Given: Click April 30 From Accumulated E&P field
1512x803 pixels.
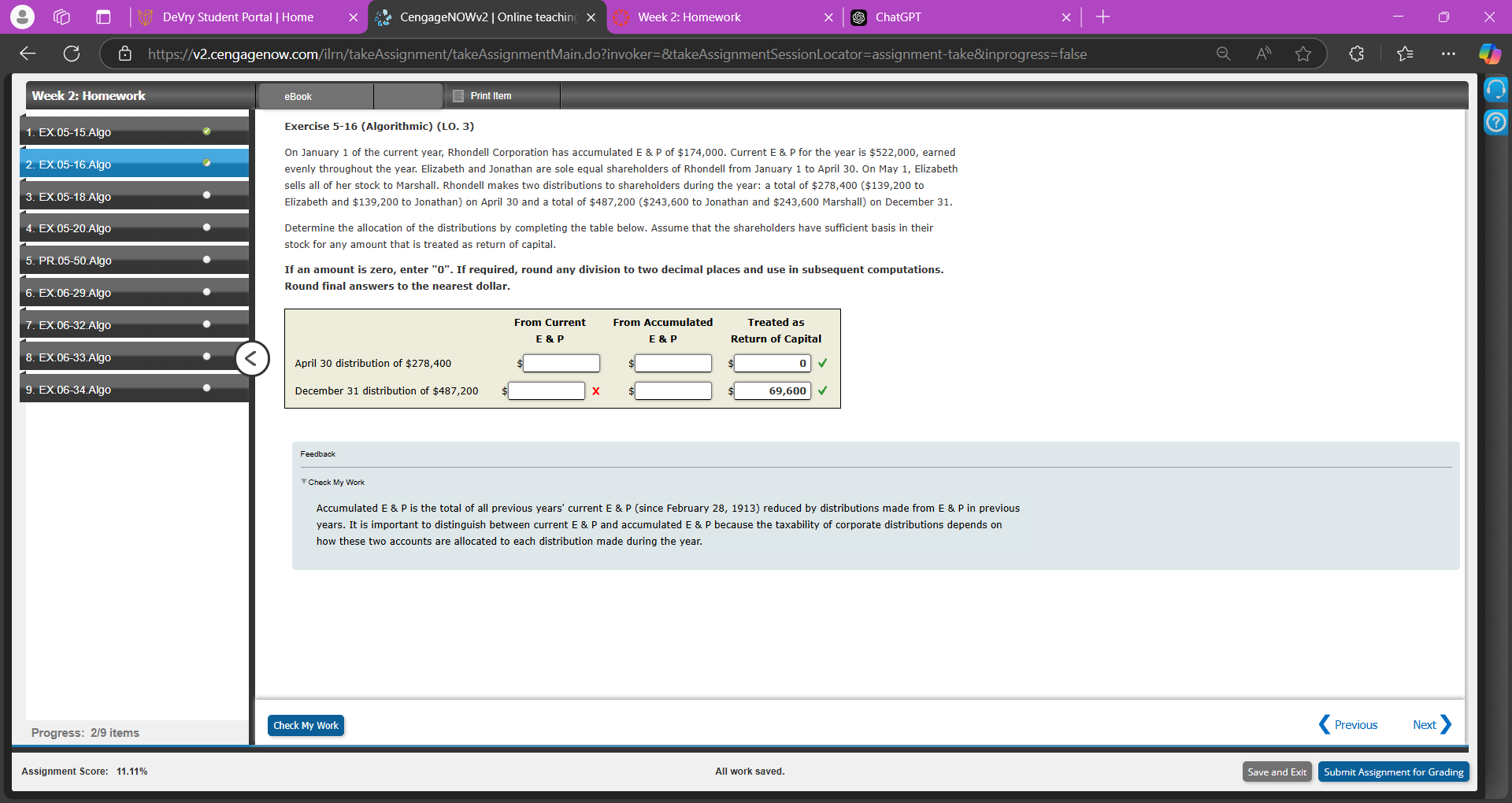Looking at the screenshot, I should [x=673, y=363].
